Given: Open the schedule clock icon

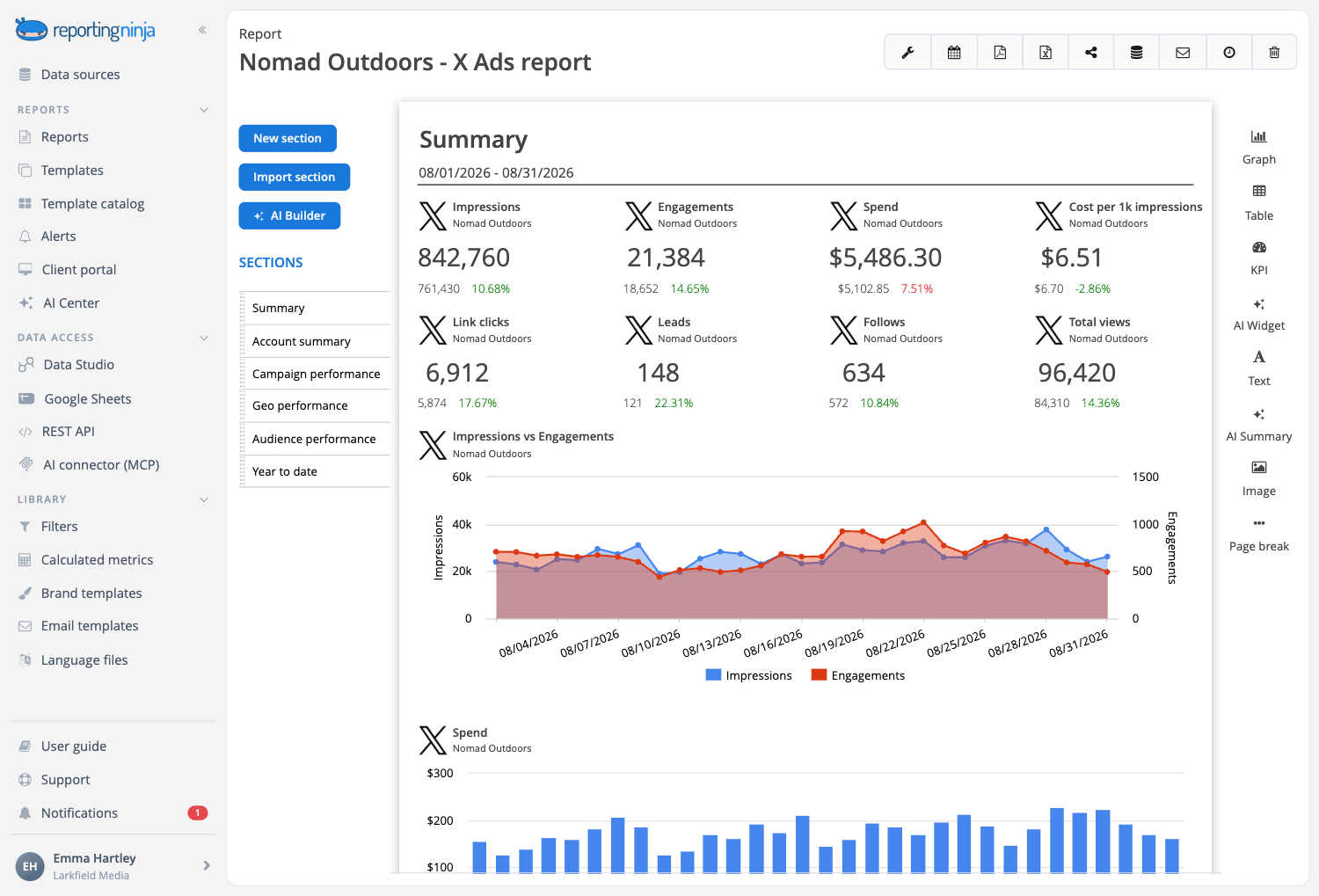Looking at the screenshot, I should pos(1229,53).
